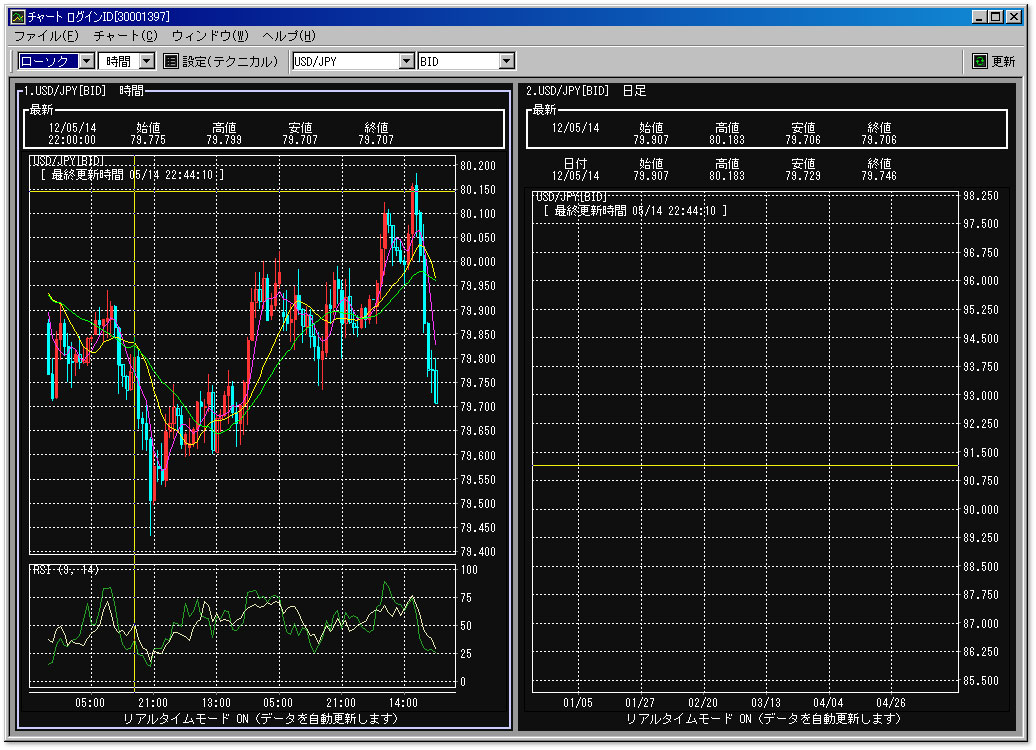Viewport: 1036px width, 750px height.
Task: Click the 80.150 price axis label
Action: pyautogui.click(x=478, y=190)
